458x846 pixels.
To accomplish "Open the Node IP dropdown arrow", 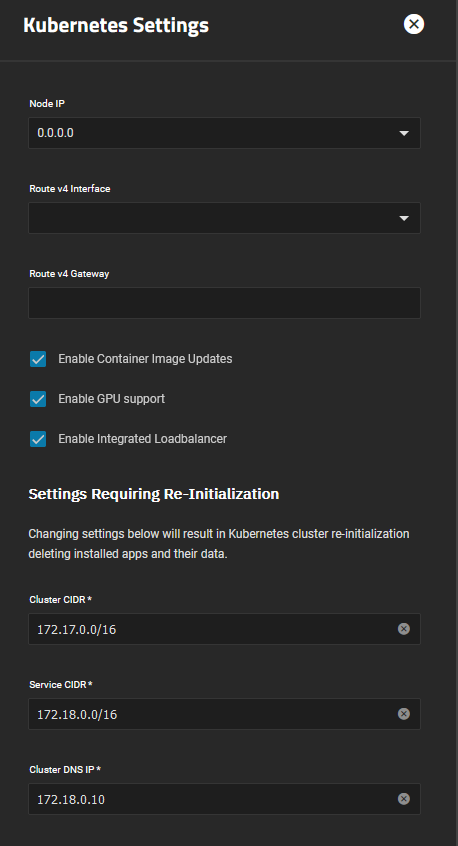I will (x=404, y=133).
